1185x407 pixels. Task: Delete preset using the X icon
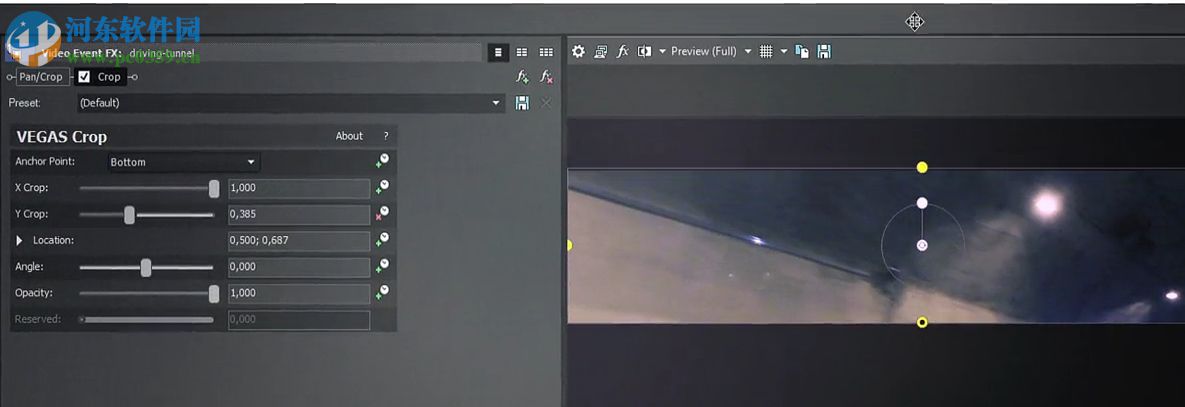point(546,103)
